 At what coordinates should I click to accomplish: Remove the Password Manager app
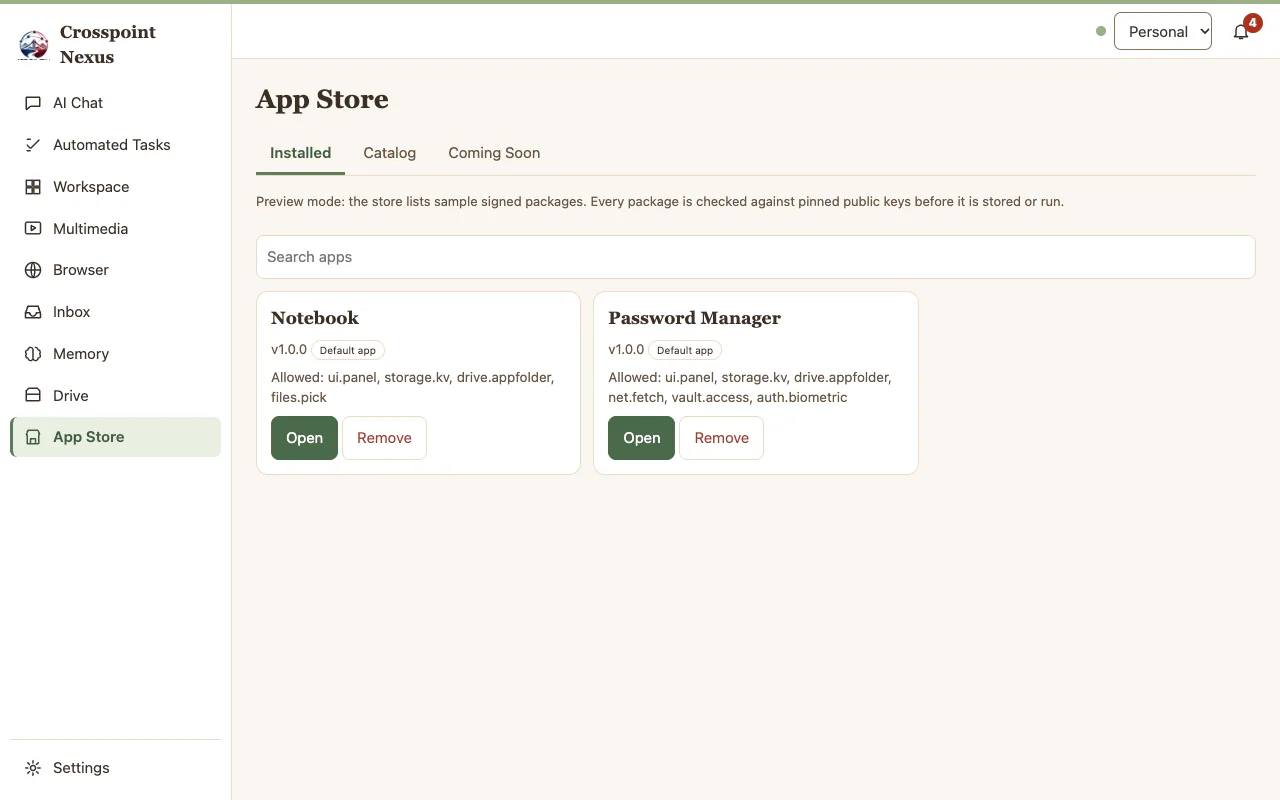721,438
